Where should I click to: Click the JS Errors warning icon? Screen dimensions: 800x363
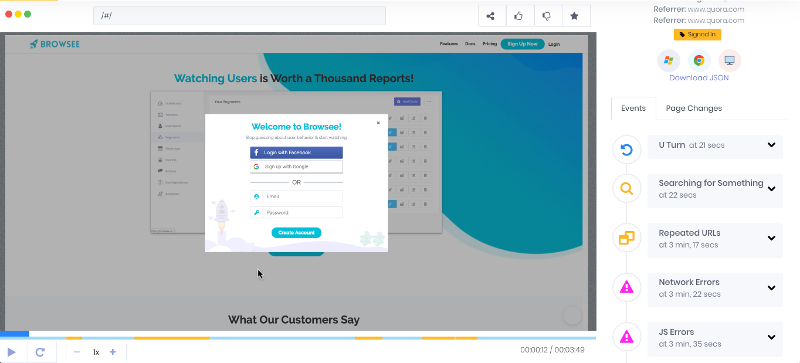(627, 337)
